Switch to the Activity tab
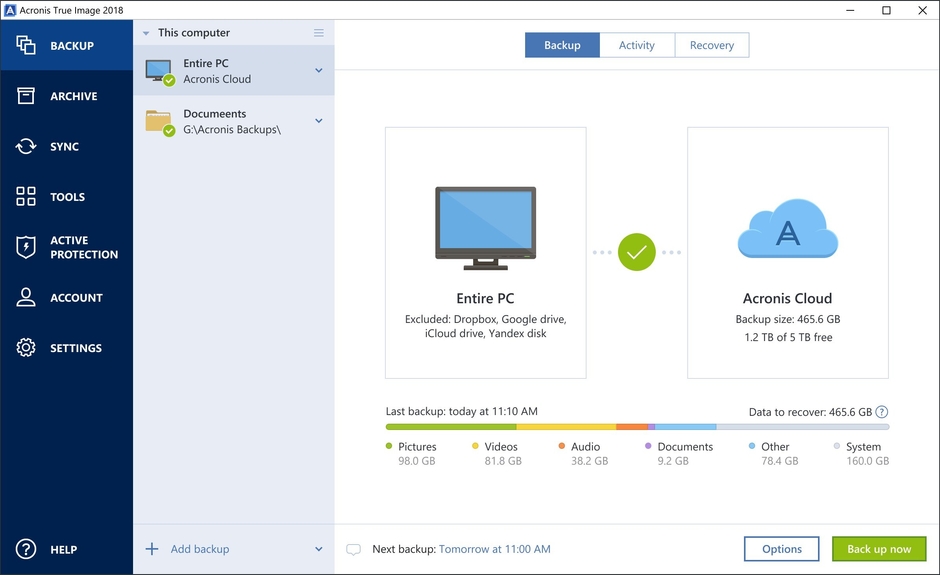Image resolution: width=940 pixels, height=575 pixels. [637, 45]
